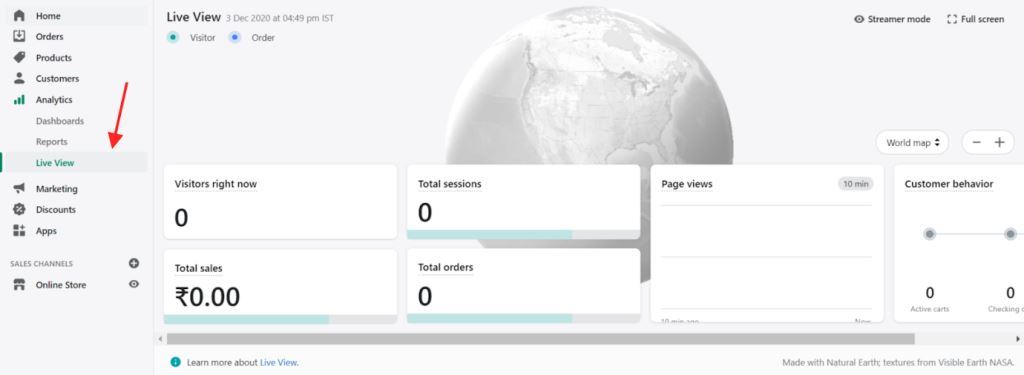The image size is (1024, 375).
Task: Click the timestamp 3 Dec 2020 text
Action: click(x=280, y=18)
